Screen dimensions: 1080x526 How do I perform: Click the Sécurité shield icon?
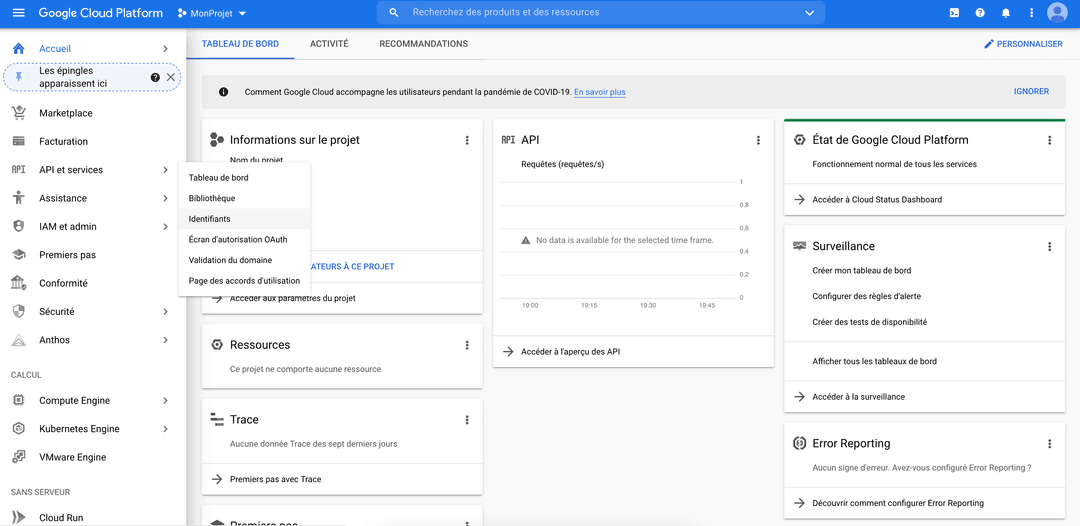pos(19,311)
